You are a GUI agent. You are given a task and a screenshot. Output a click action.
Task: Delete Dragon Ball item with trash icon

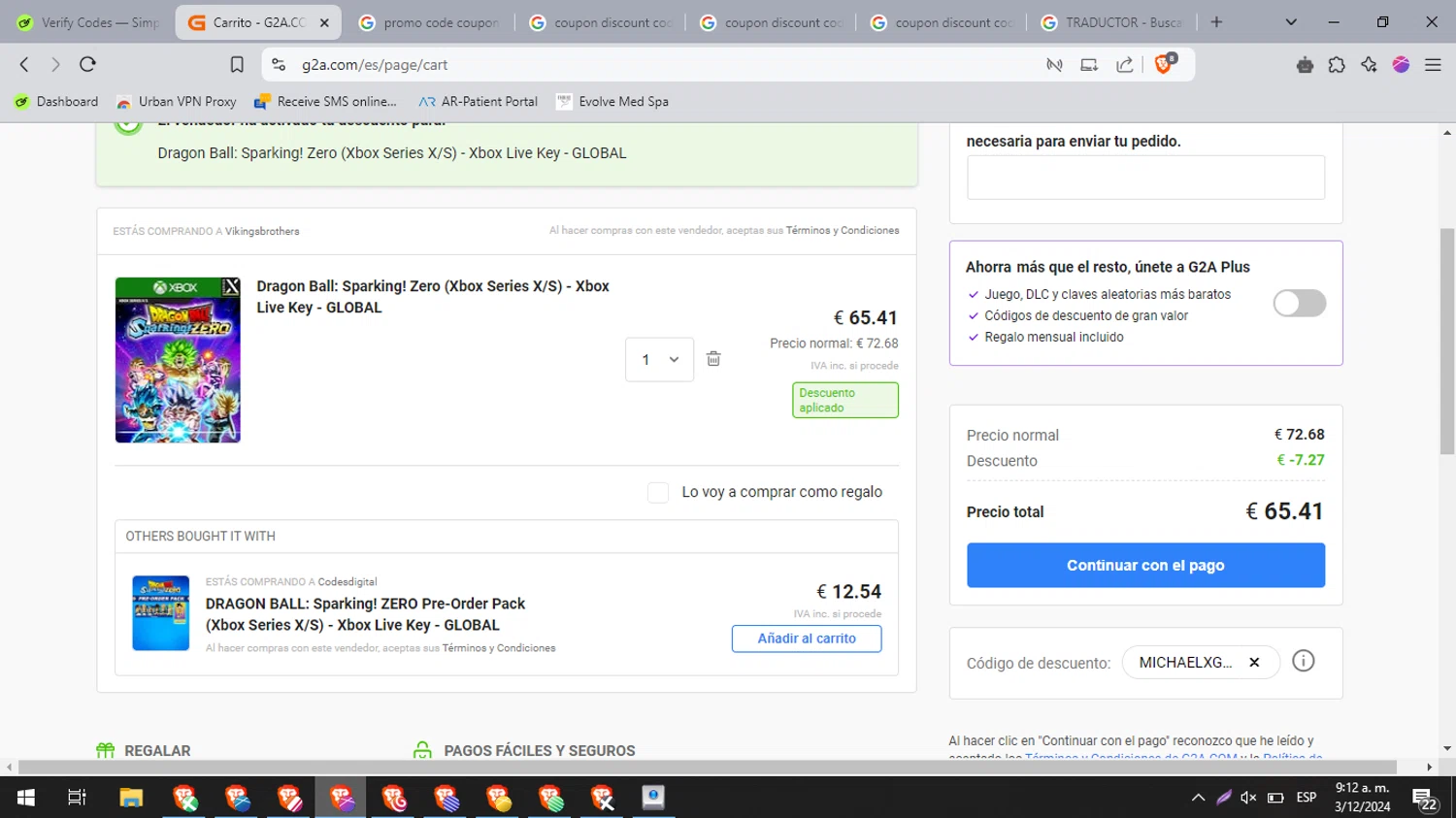713,359
